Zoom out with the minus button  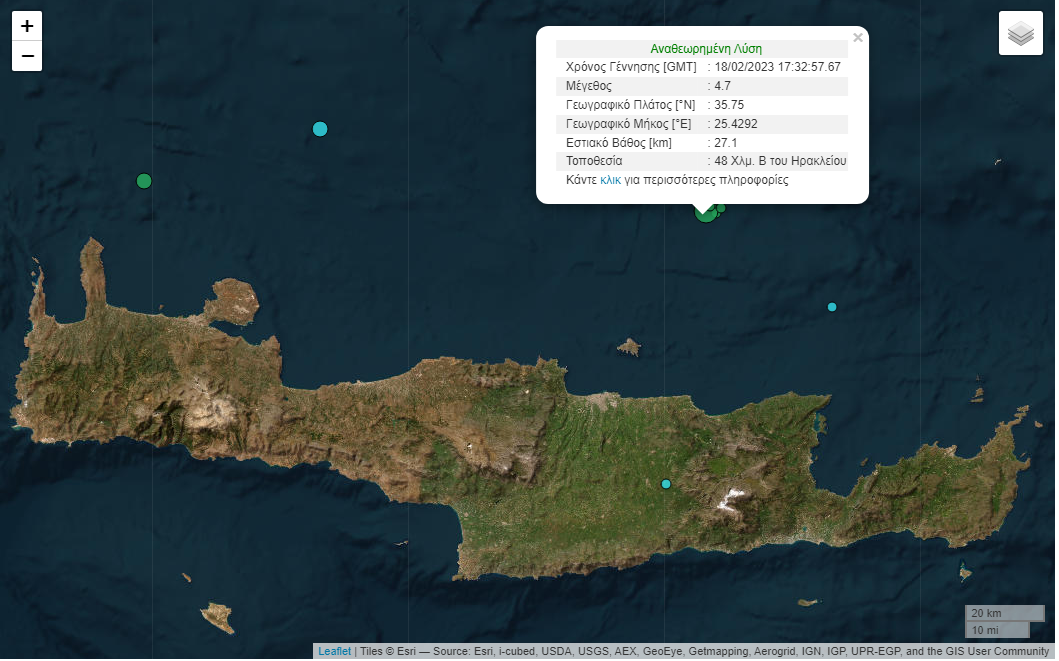27,56
